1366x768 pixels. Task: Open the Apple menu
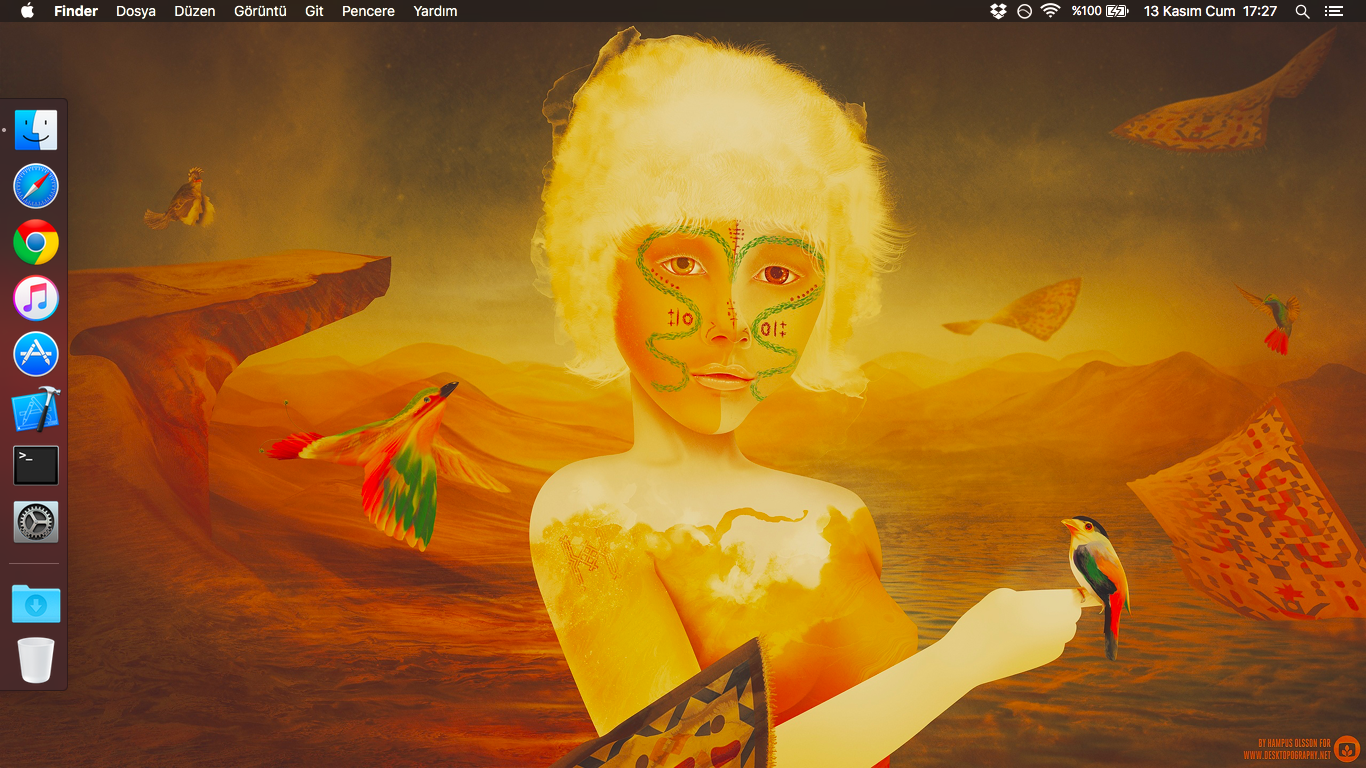click(27, 11)
